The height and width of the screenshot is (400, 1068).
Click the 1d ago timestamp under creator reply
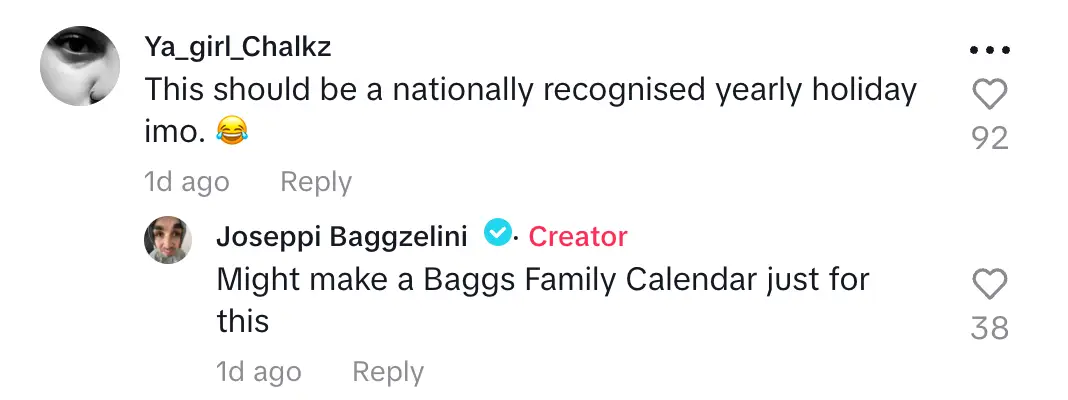[x=259, y=372]
